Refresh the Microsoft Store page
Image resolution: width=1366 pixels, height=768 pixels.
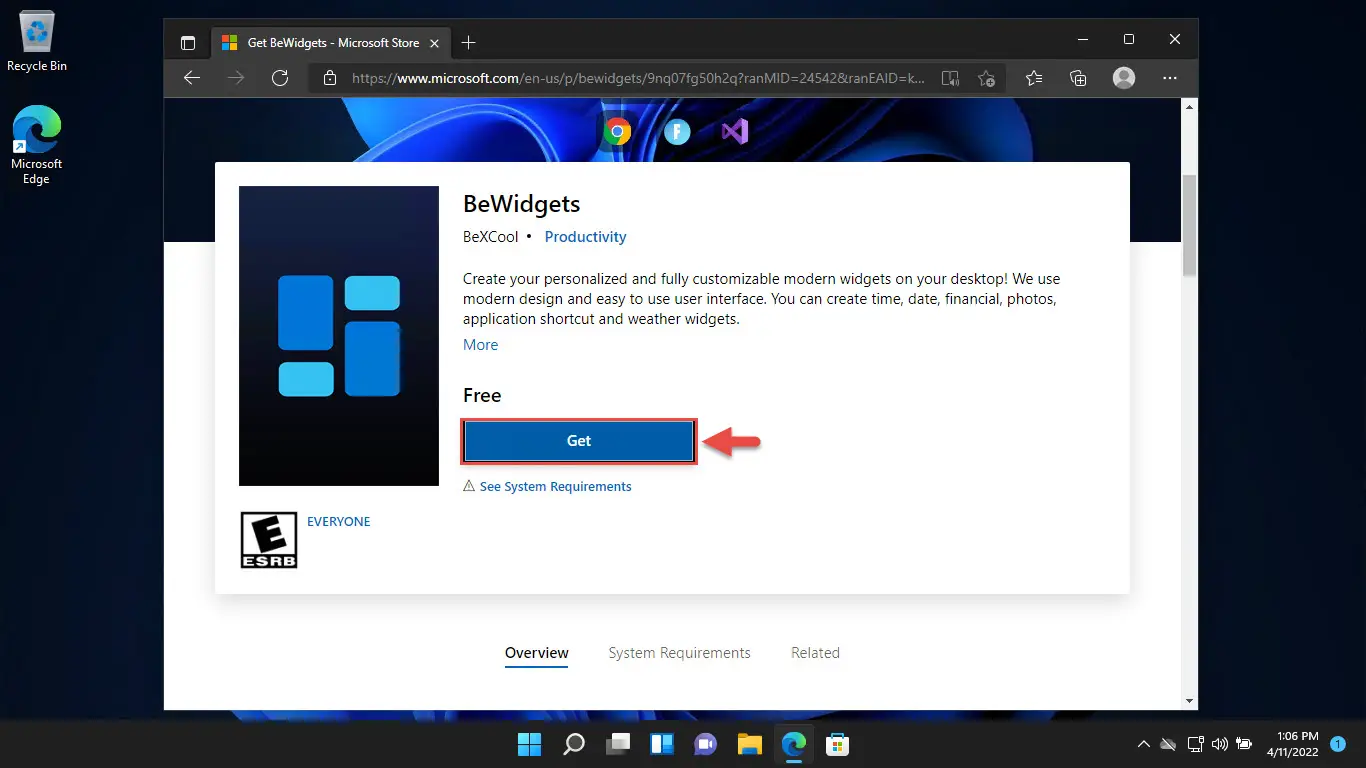tap(280, 78)
